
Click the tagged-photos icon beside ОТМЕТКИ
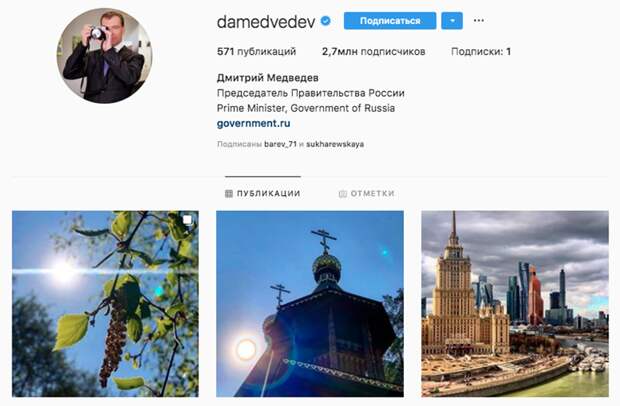tap(342, 194)
